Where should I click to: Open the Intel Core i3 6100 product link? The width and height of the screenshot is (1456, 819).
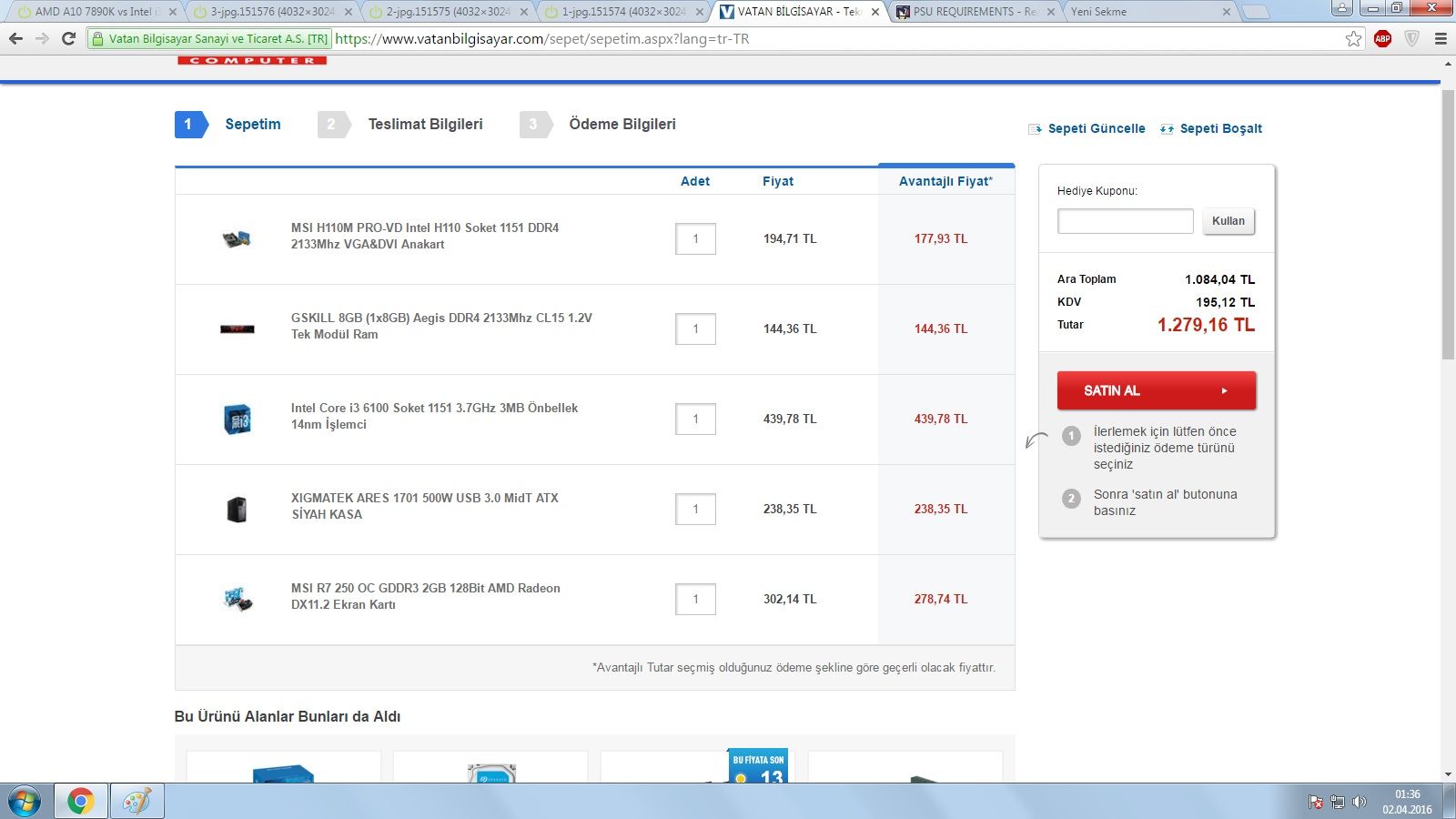coord(434,416)
